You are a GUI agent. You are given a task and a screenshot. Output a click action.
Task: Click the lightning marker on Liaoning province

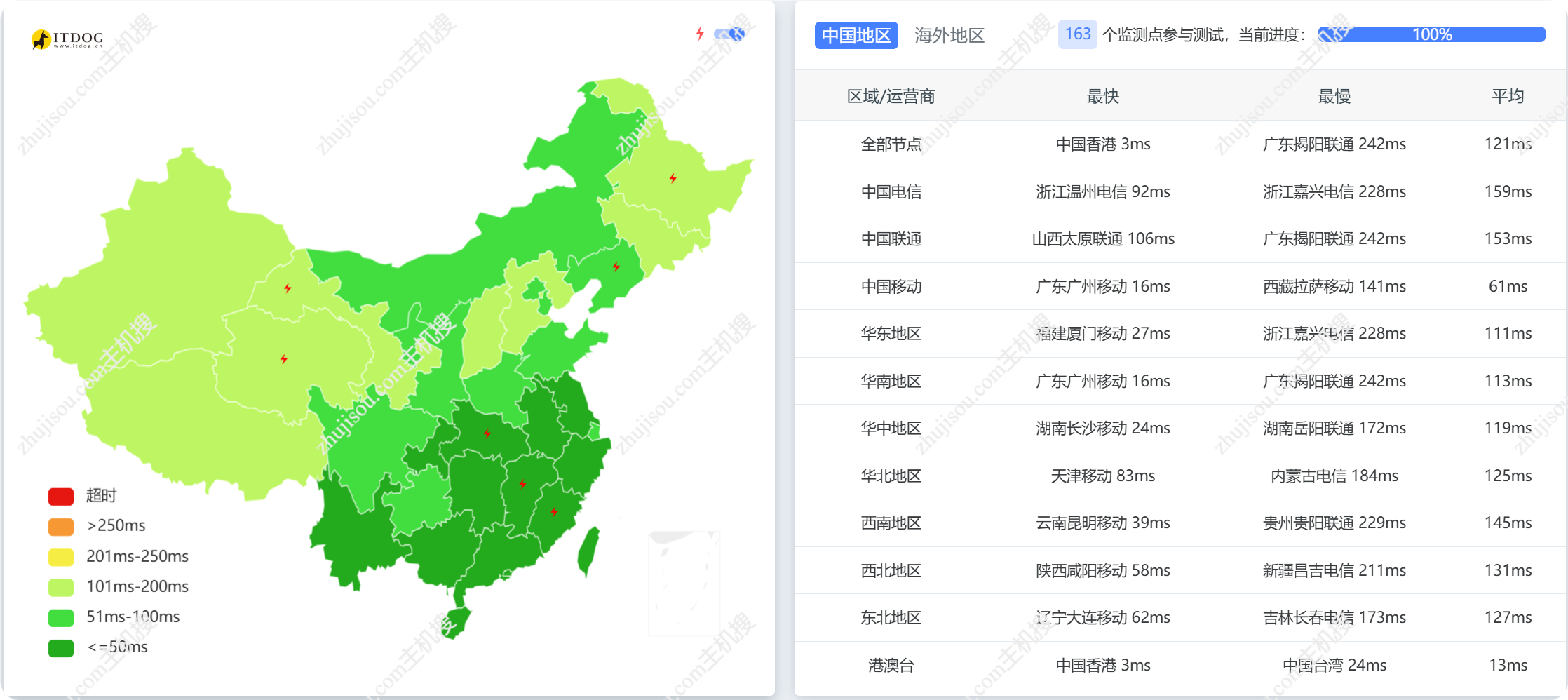pyautogui.click(x=616, y=267)
